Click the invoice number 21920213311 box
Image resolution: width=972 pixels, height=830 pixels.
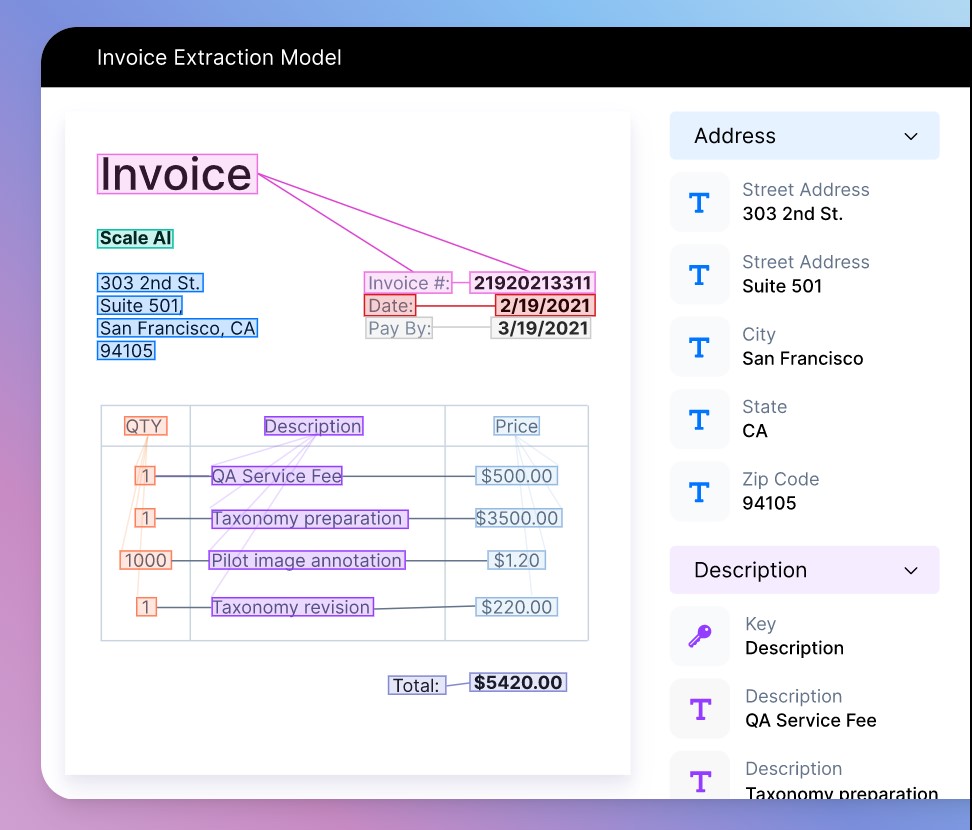point(532,283)
